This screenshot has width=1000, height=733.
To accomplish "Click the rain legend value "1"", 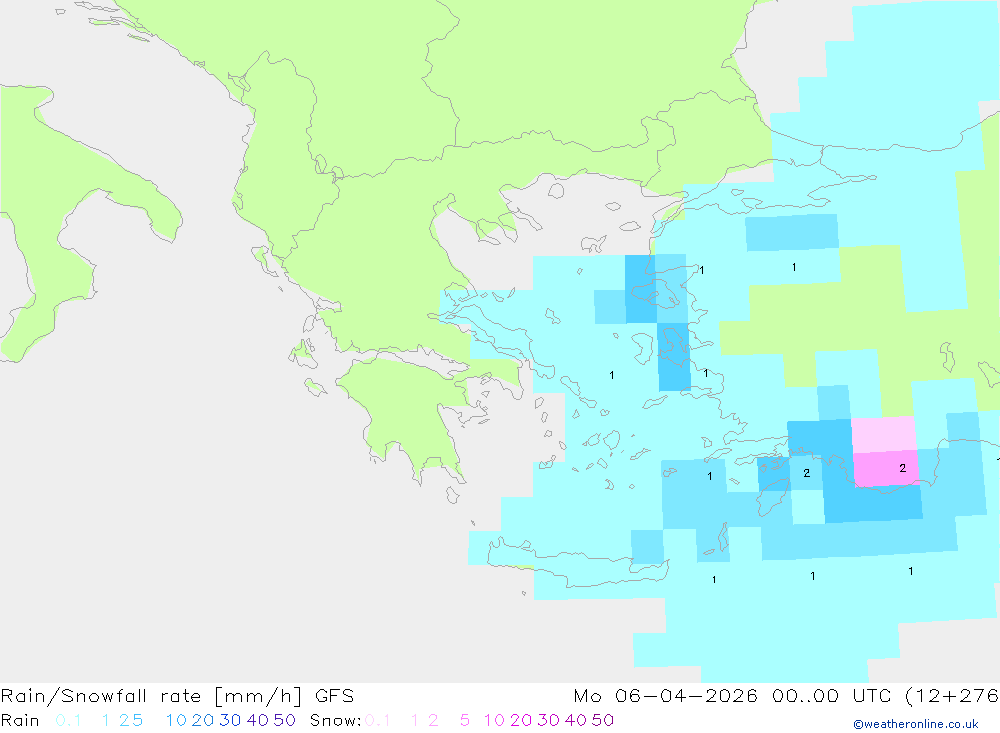I will pyautogui.click(x=106, y=720).
